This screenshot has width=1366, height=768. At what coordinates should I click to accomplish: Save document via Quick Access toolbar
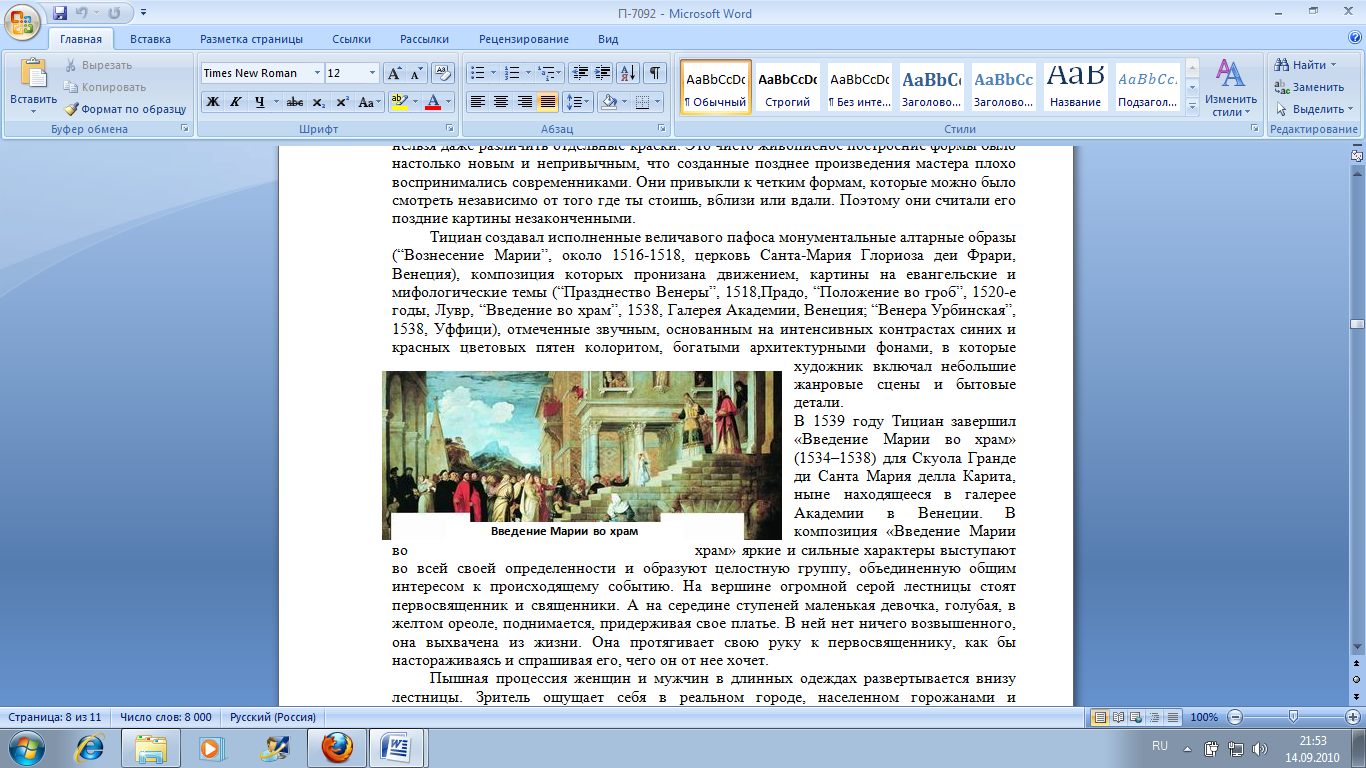pos(60,14)
